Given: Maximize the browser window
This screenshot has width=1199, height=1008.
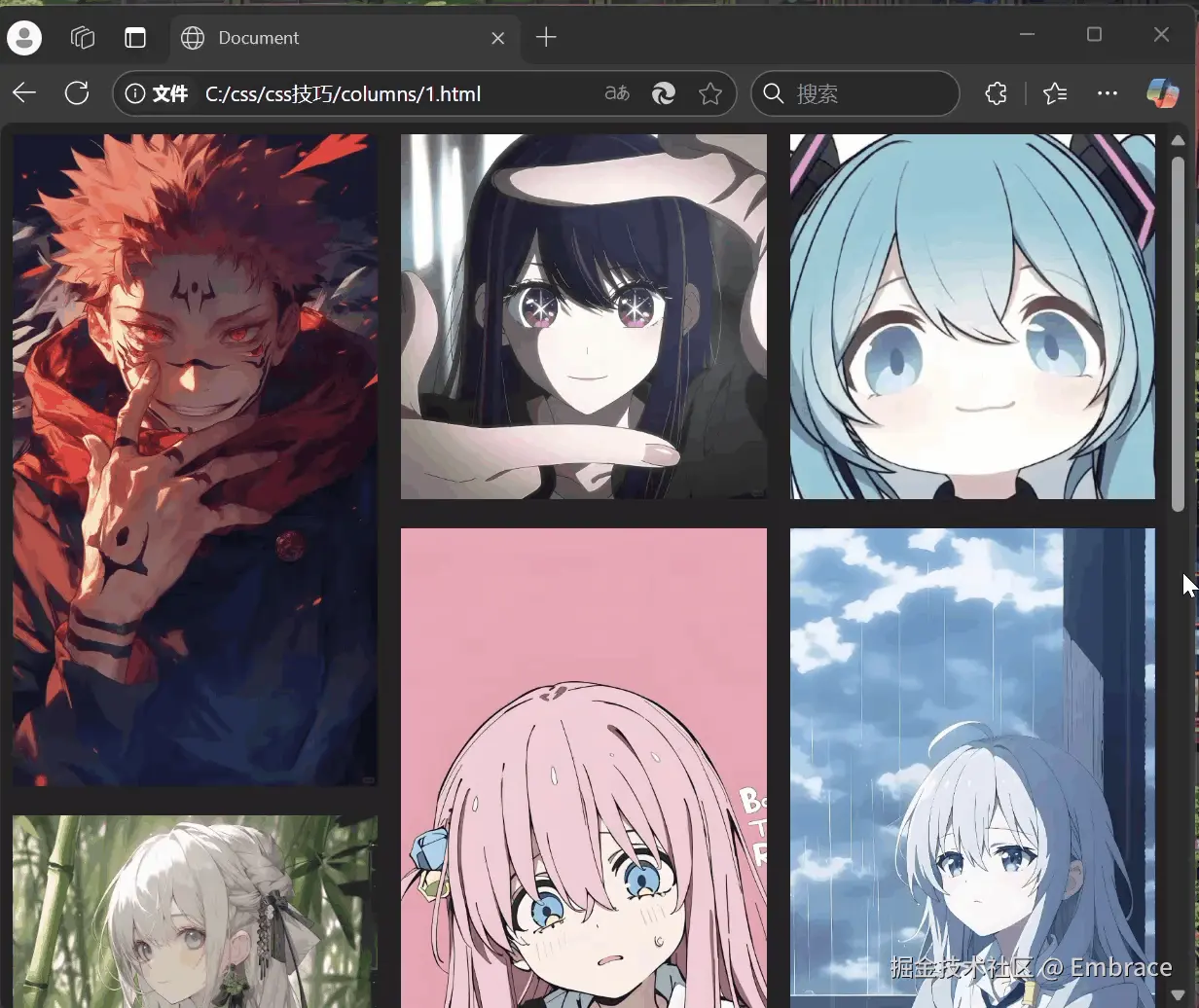Looking at the screenshot, I should (1094, 35).
